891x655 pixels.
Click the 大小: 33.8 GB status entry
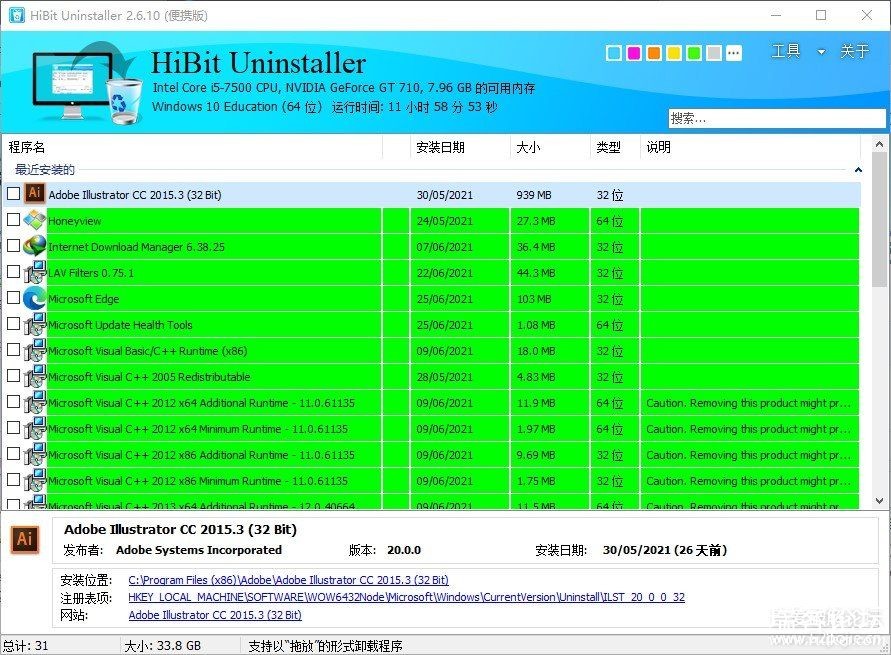point(162,645)
